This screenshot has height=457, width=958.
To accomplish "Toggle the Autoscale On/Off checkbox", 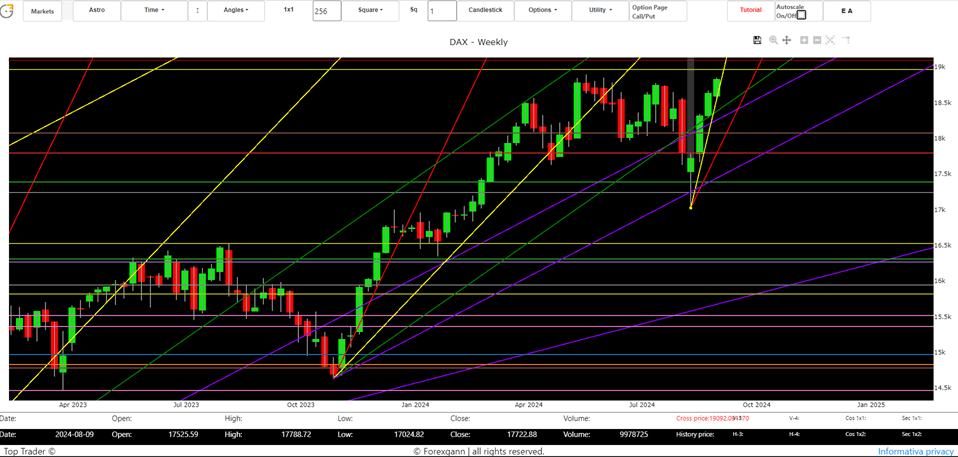I will (x=801, y=15).
